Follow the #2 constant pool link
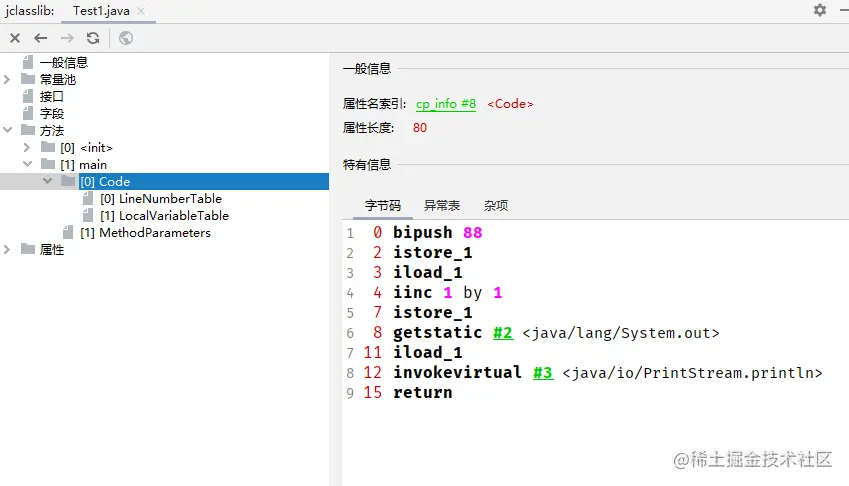 coord(503,332)
